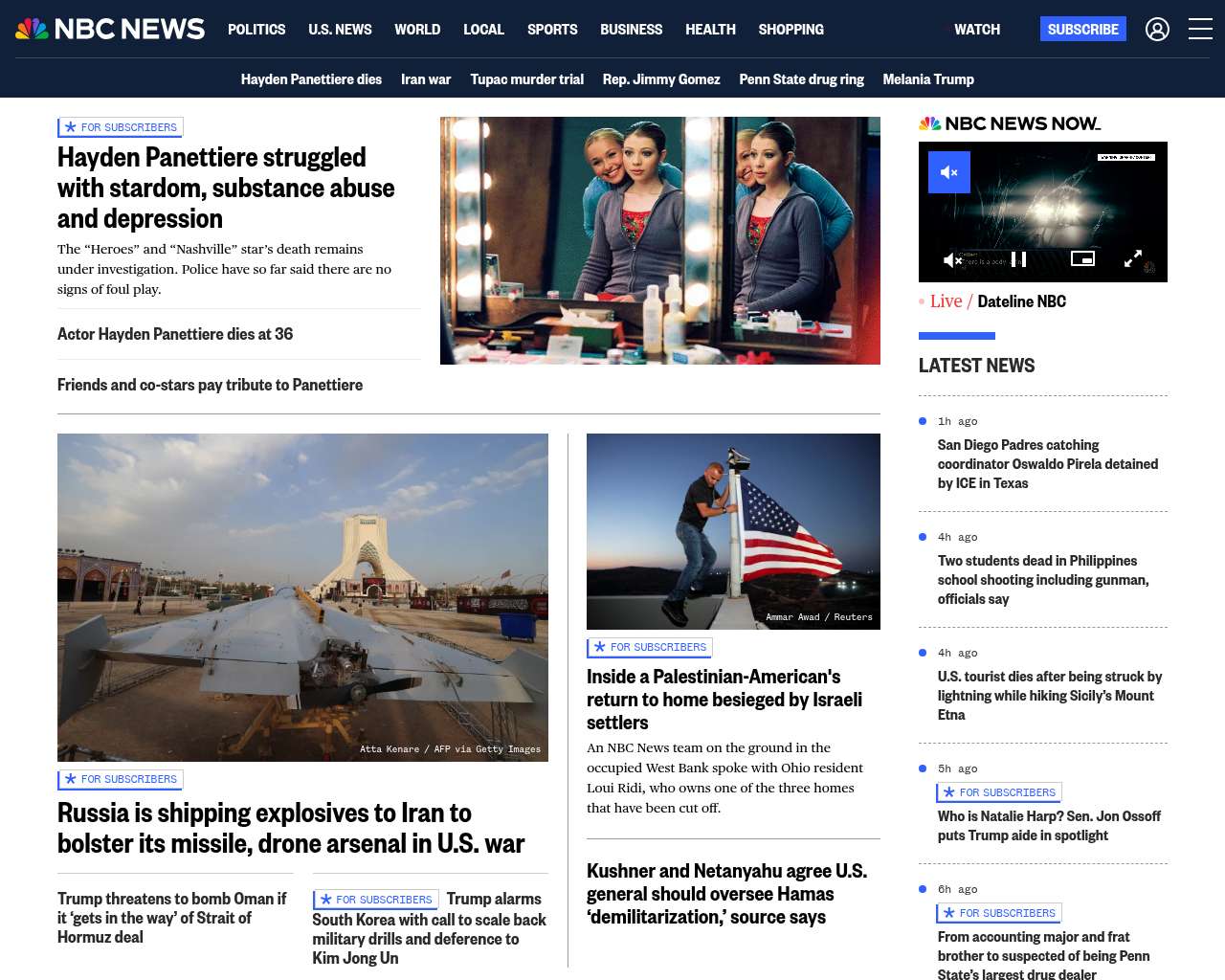Open the 'Melania Trump' trending topic
Viewport: 1225px width, 980px height.
928,79
